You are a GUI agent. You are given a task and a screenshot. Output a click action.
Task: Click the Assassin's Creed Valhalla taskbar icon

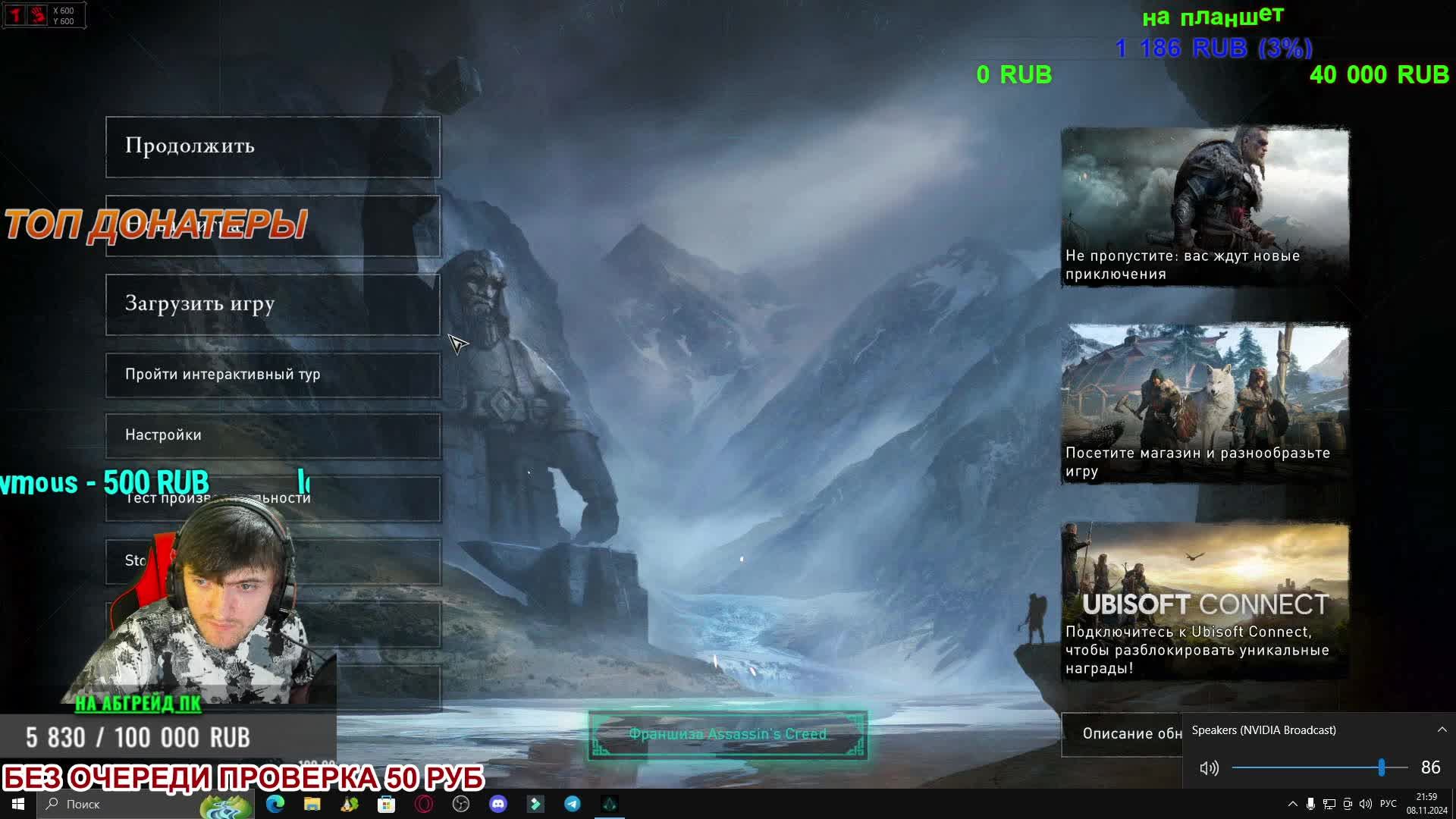click(x=610, y=804)
